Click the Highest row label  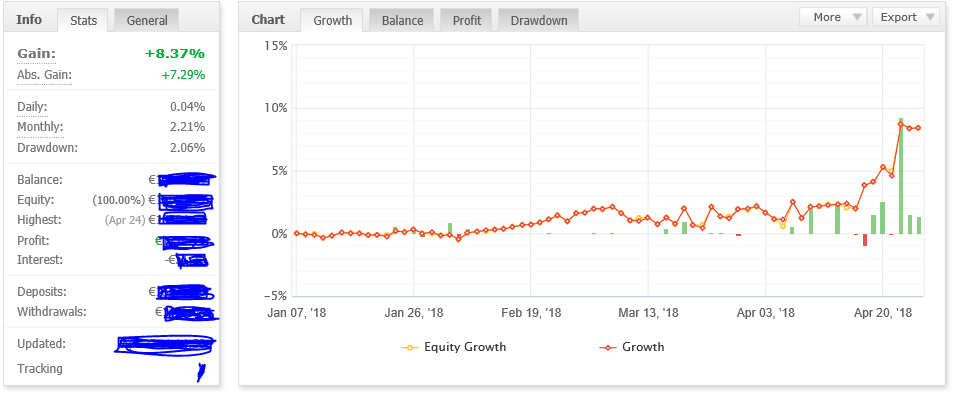(39, 219)
